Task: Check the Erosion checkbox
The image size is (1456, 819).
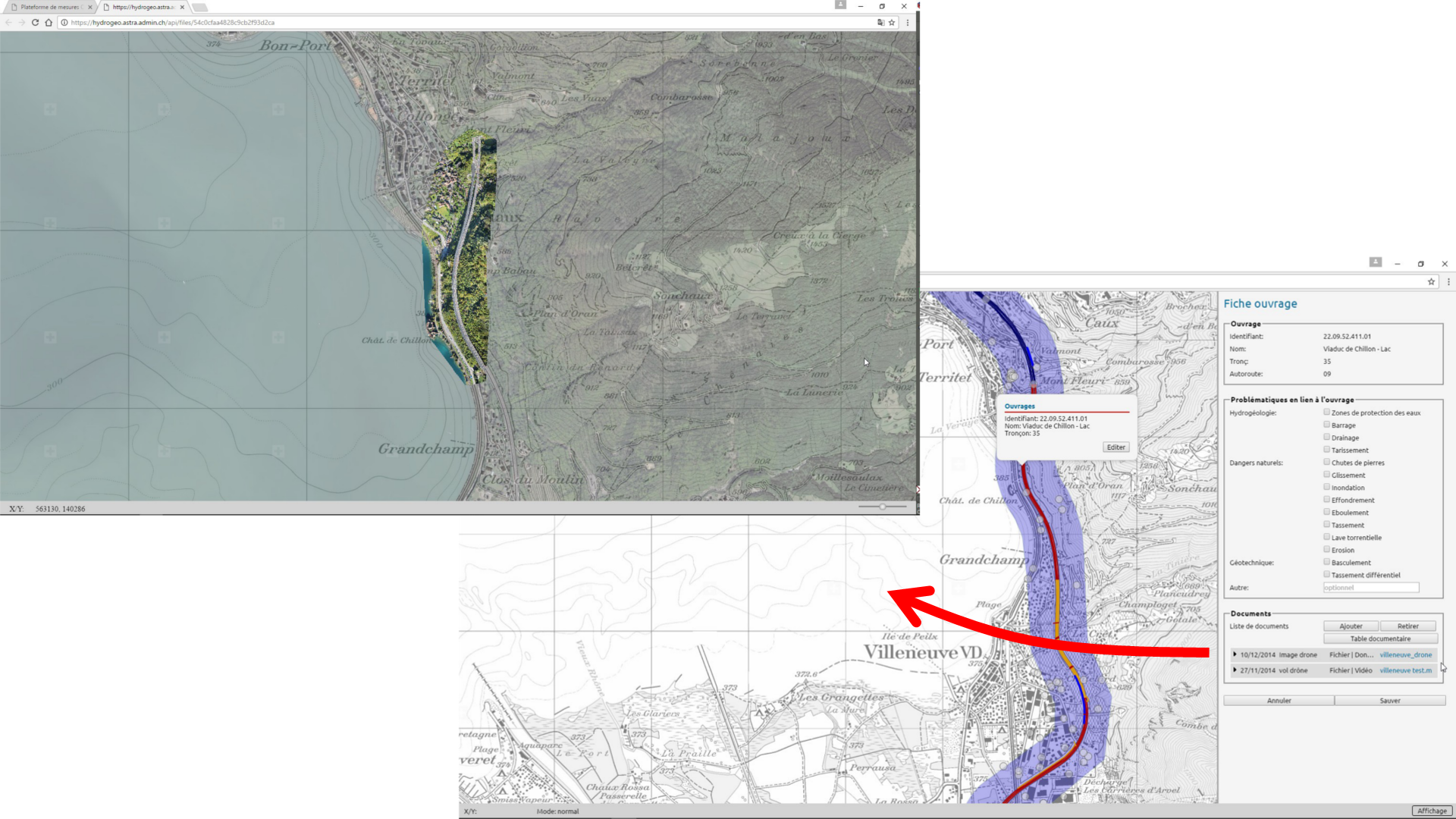Action: (x=1327, y=550)
